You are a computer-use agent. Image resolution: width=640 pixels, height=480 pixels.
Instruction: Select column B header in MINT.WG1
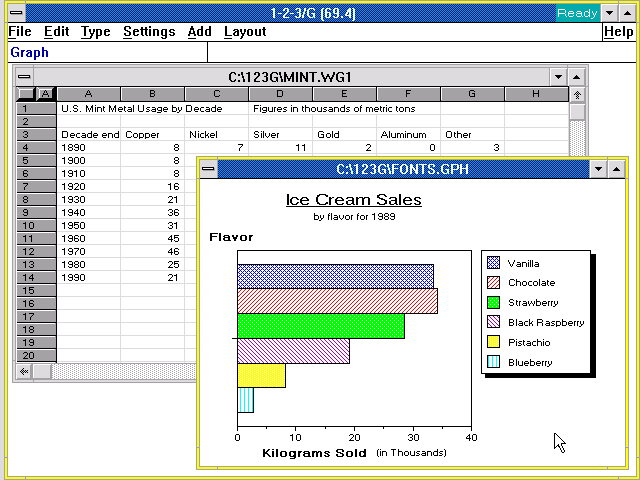(153, 94)
